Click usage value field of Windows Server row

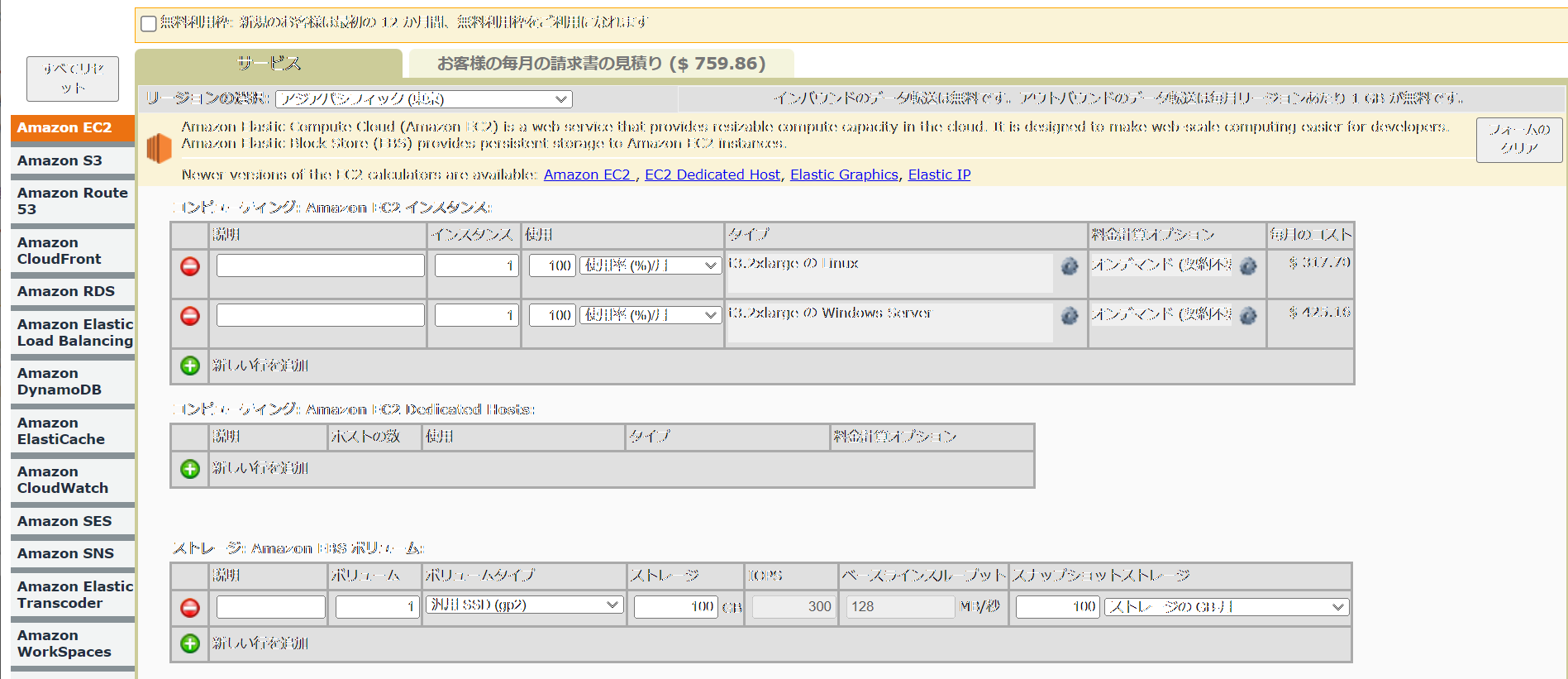point(552,315)
